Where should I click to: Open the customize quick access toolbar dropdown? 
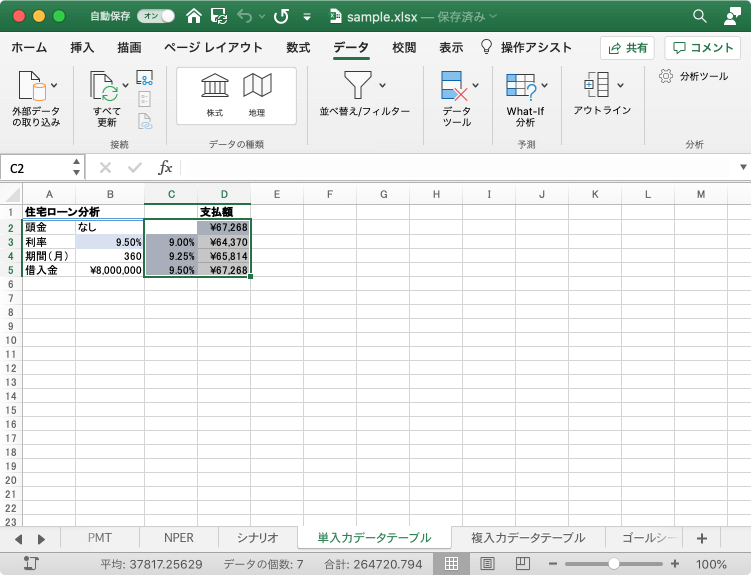pyautogui.click(x=307, y=17)
